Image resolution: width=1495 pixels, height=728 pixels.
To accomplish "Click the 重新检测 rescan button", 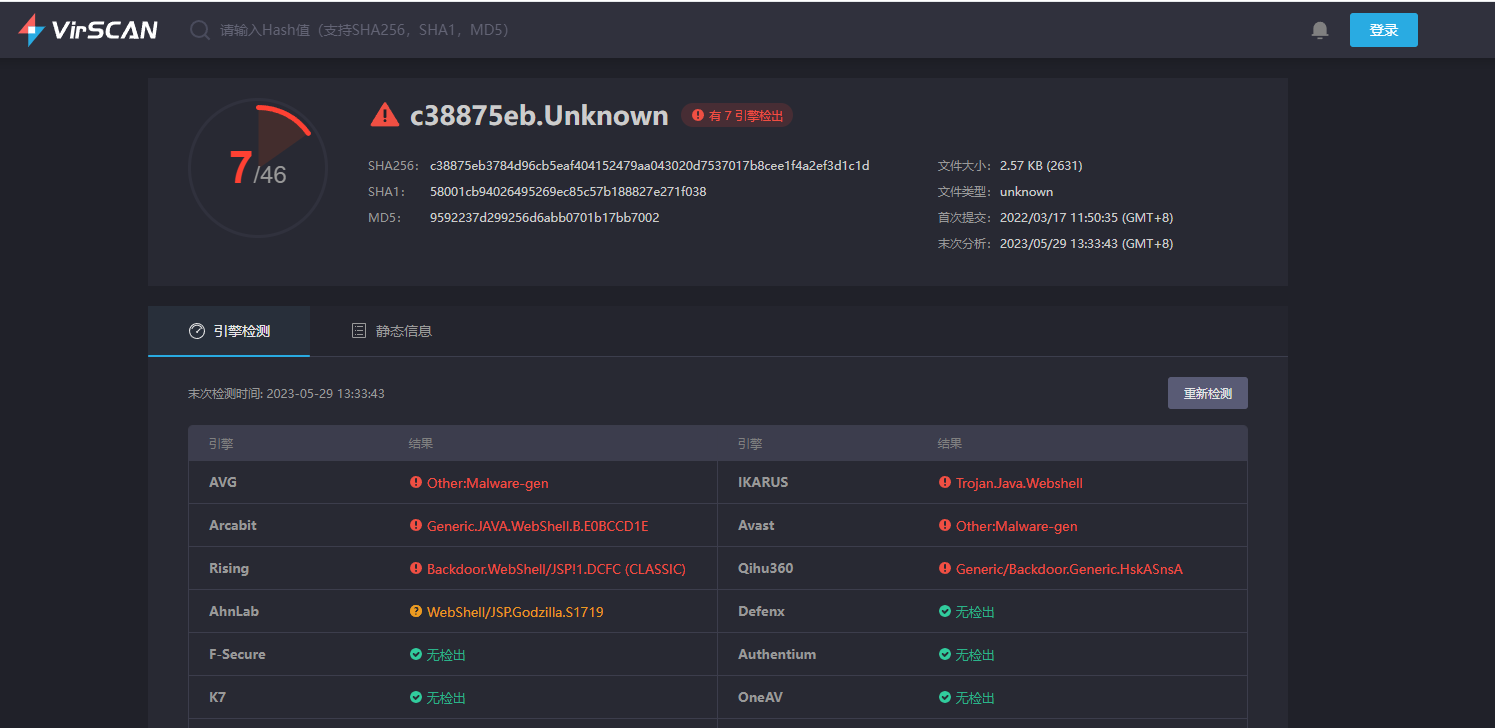I will tap(1208, 393).
